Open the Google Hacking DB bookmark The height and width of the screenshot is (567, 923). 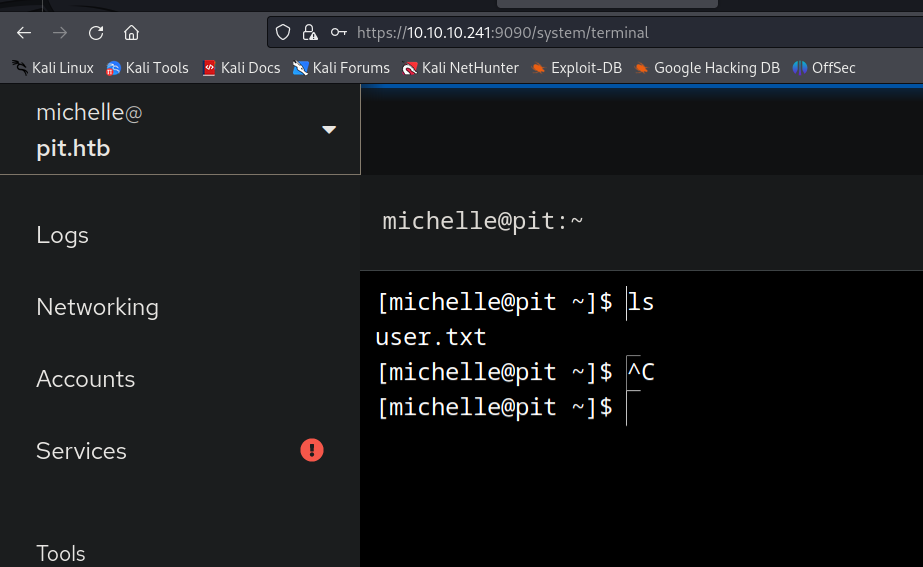pyautogui.click(x=706, y=68)
